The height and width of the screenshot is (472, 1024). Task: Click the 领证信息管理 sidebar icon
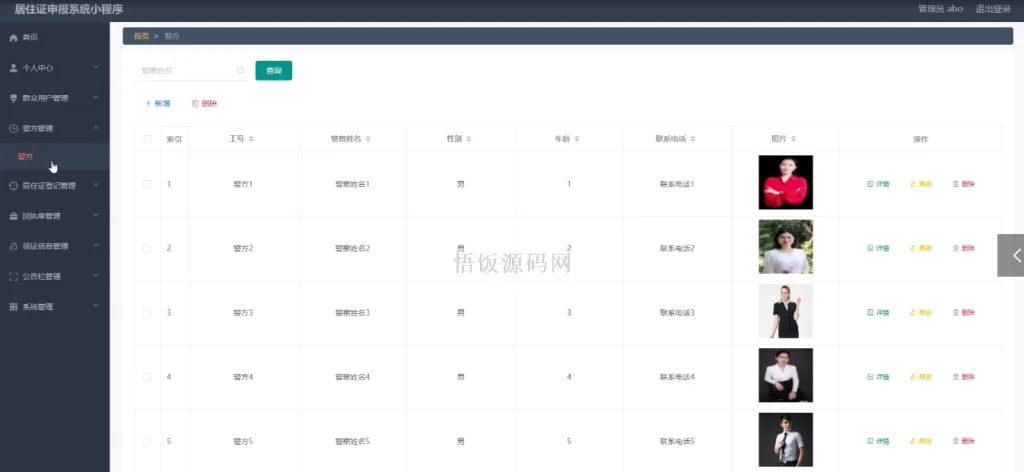tap(13, 246)
